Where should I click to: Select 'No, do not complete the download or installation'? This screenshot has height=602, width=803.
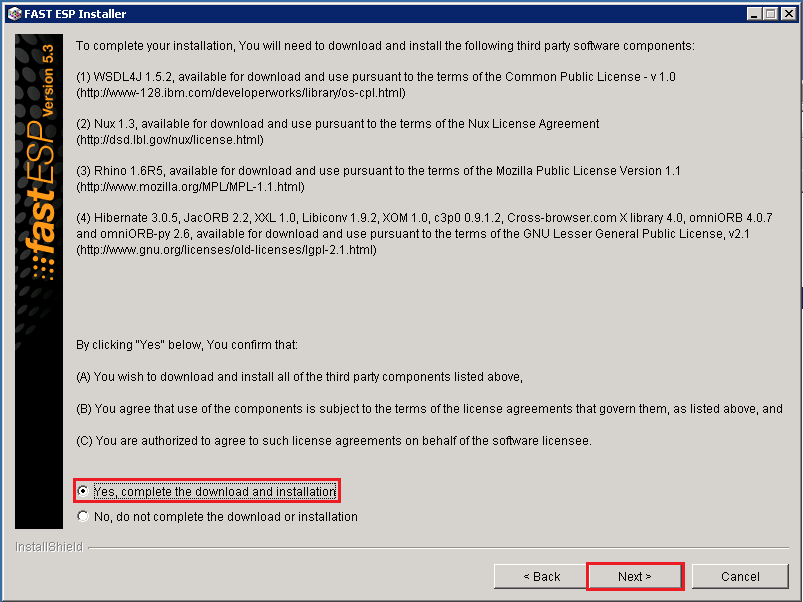click(84, 515)
